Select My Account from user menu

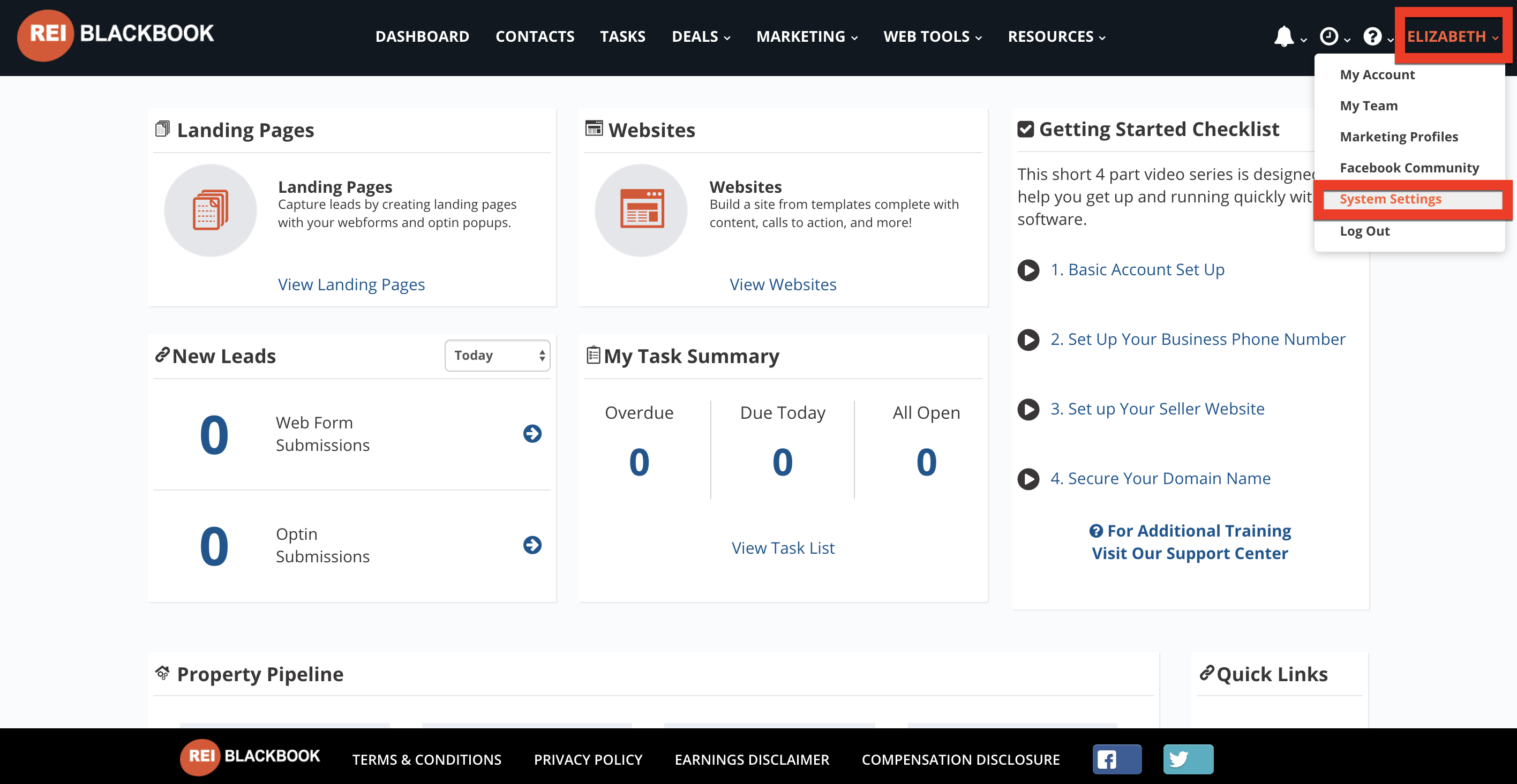click(x=1377, y=75)
